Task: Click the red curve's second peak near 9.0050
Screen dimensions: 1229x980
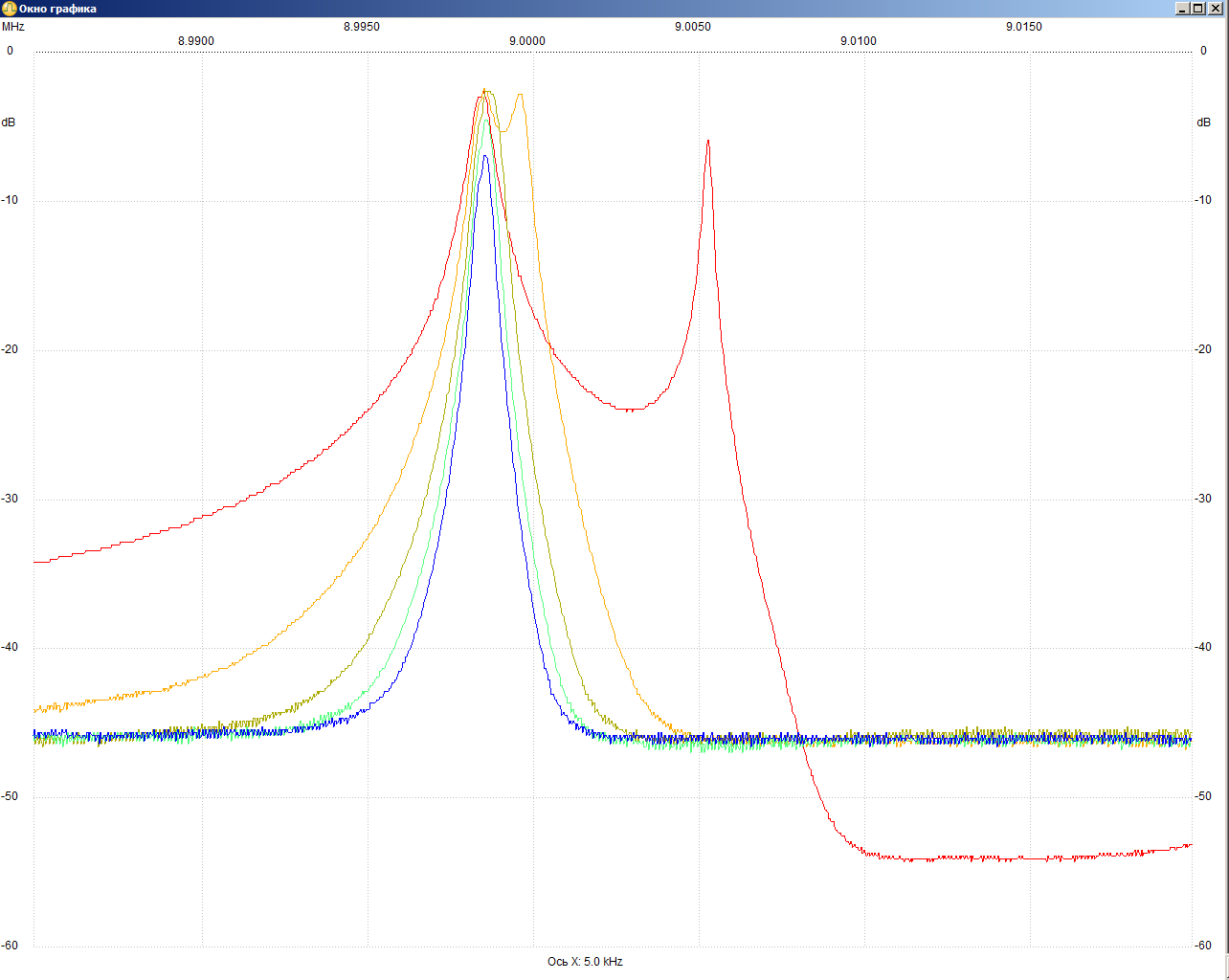Action: tap(708, 142)
